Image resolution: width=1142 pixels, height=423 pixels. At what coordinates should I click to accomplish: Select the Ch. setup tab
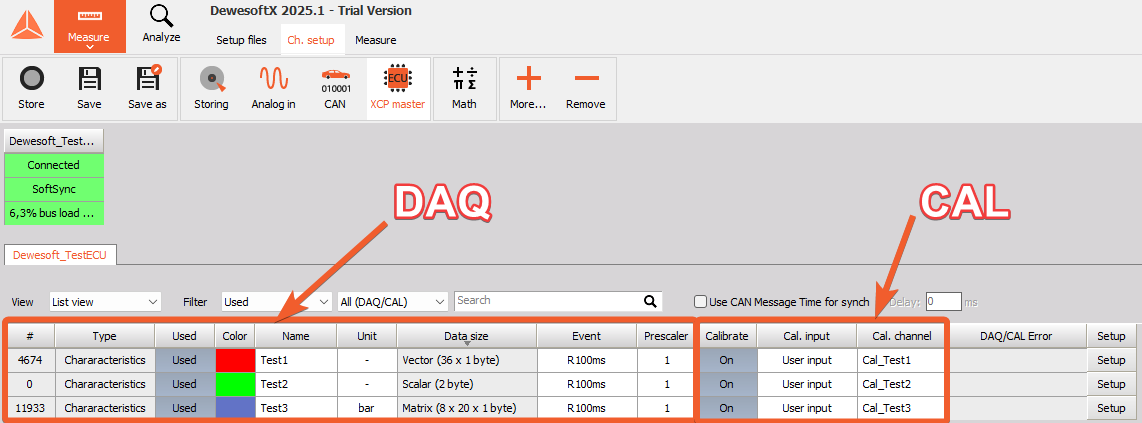pyautogui.click(x=311, y=40)
